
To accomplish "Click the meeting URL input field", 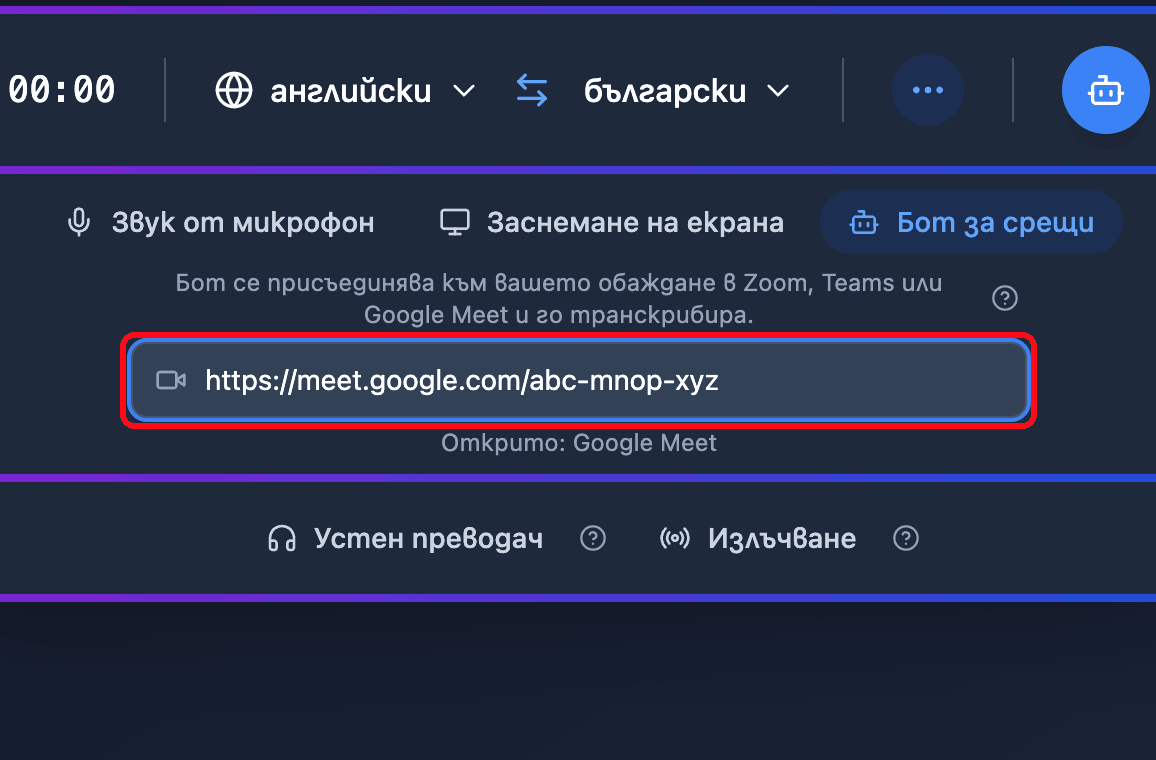I will (x=579, y=380).
